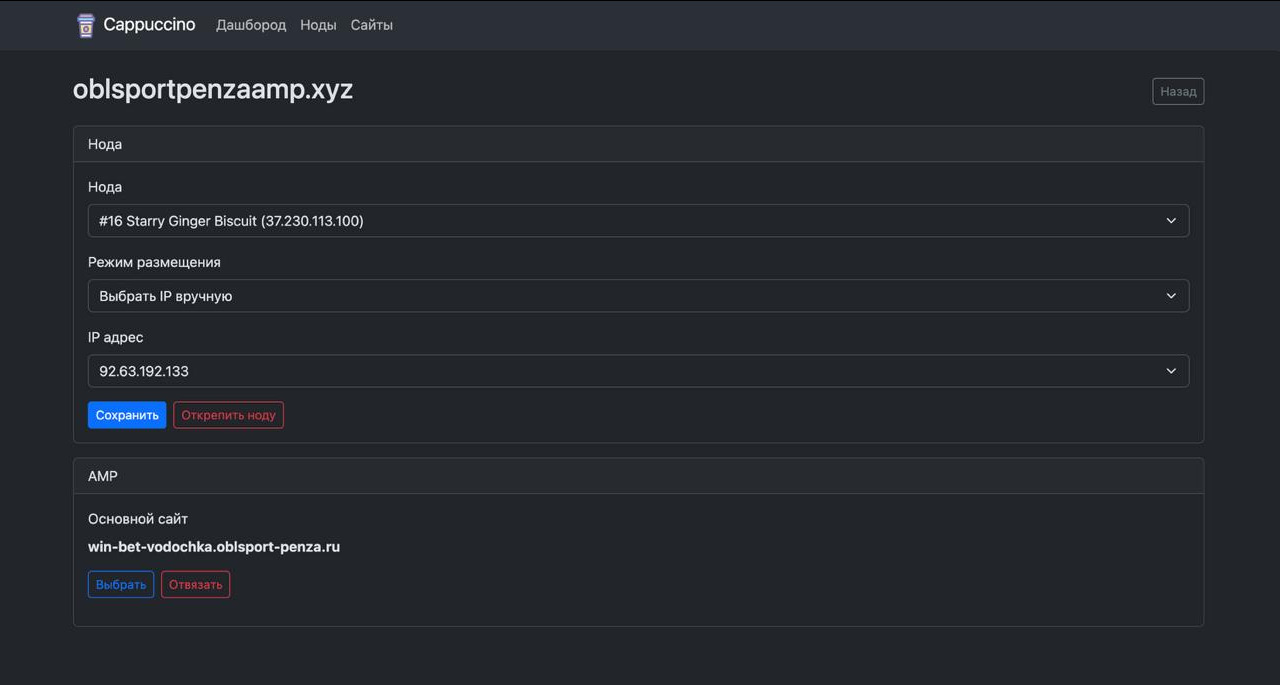Click the chevron arrow in Режим размещения field

point(1171,296)
